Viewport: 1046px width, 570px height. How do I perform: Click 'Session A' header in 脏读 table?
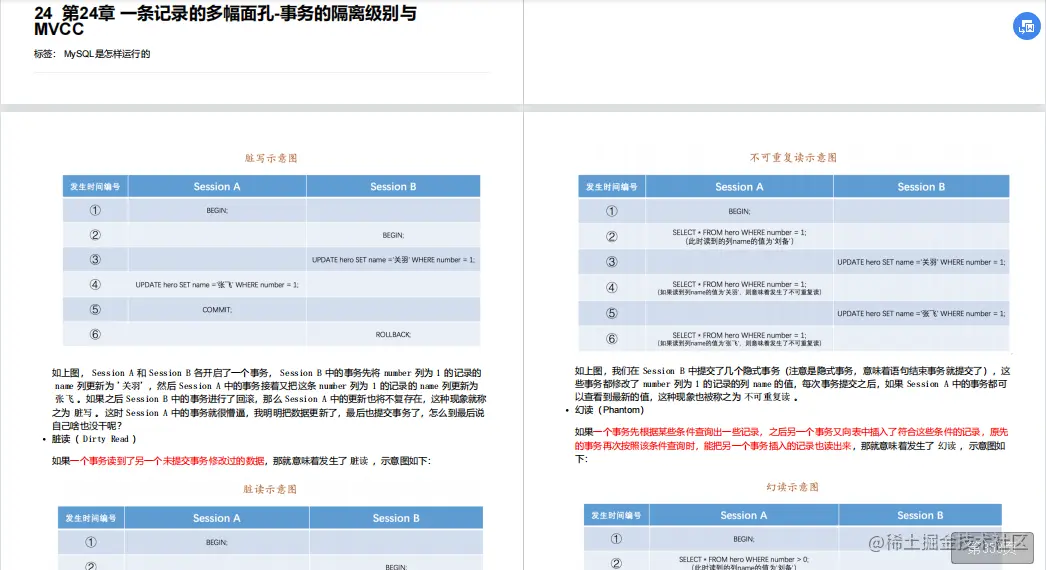click(217, 518)
